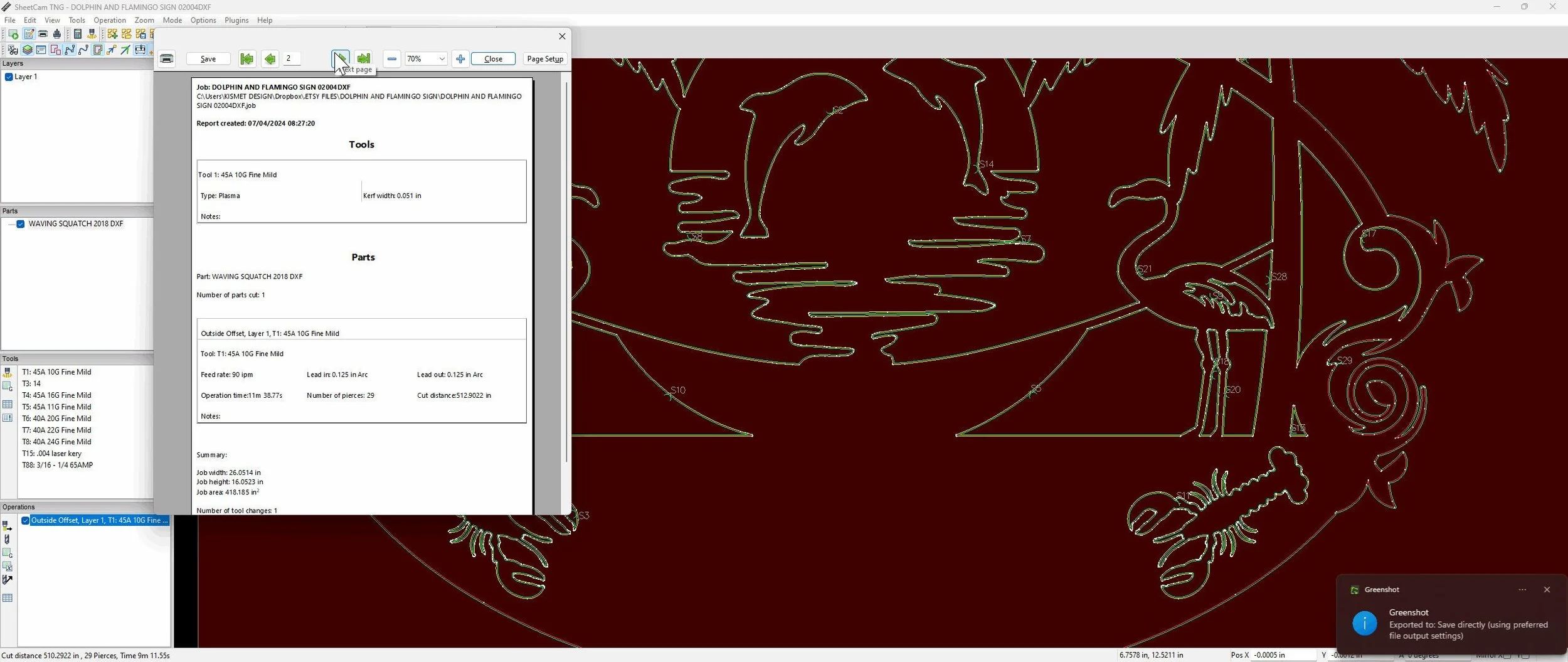The width and height of the screenshot is (1568, 662).
Task: Click the G-code sheet icon in Tools panel
Action: pos(8,387)
